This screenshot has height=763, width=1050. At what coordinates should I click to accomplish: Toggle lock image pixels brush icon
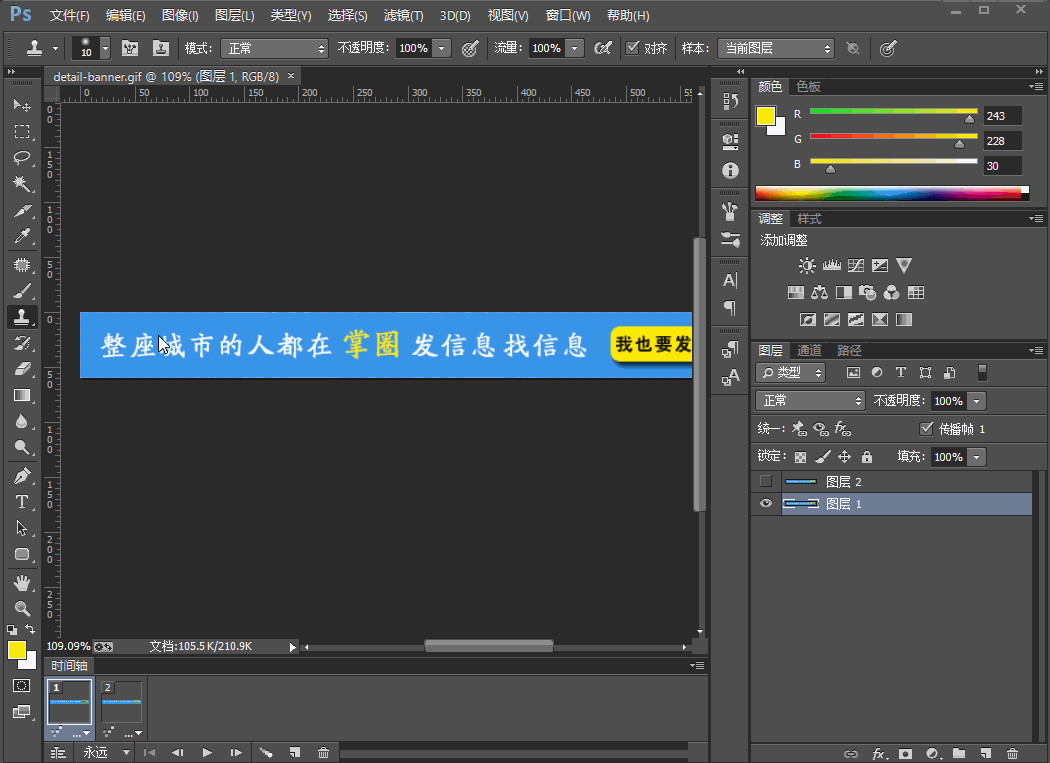tap(823, 457)
